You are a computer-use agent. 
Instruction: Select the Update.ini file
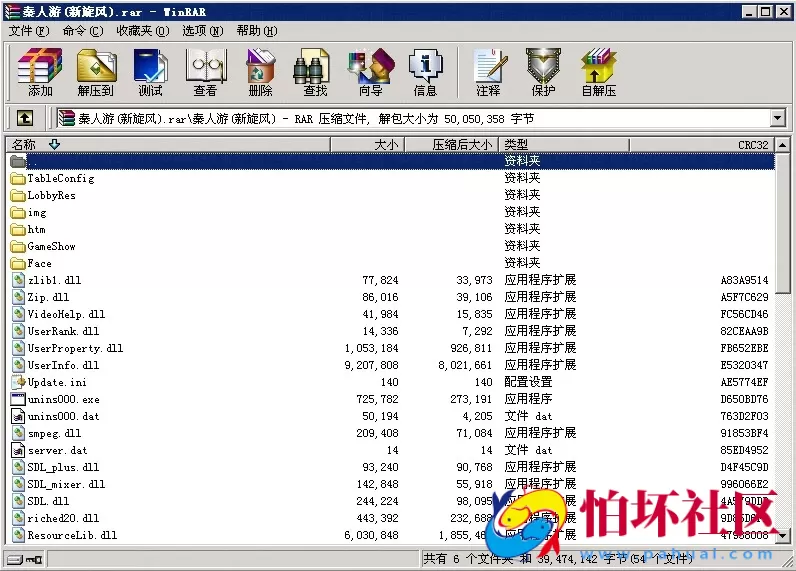[x=49, y=382]
